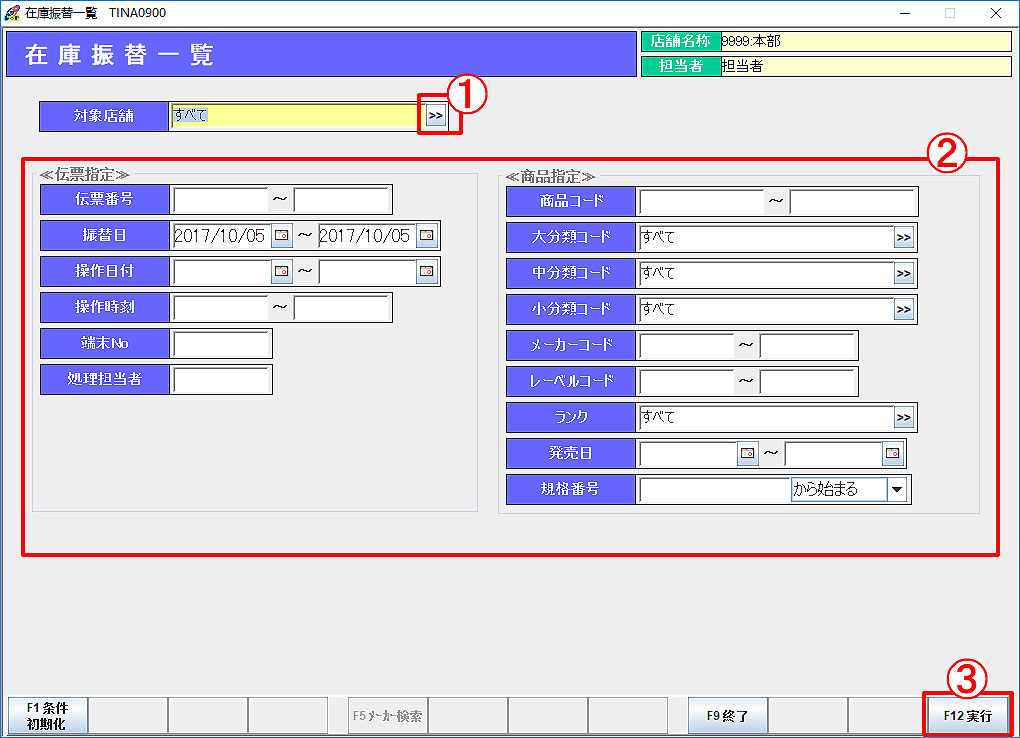Click the 小分類コード field showing すべて
The height and width of the screenshot is (738, 1020).
[x=766, y=309]
